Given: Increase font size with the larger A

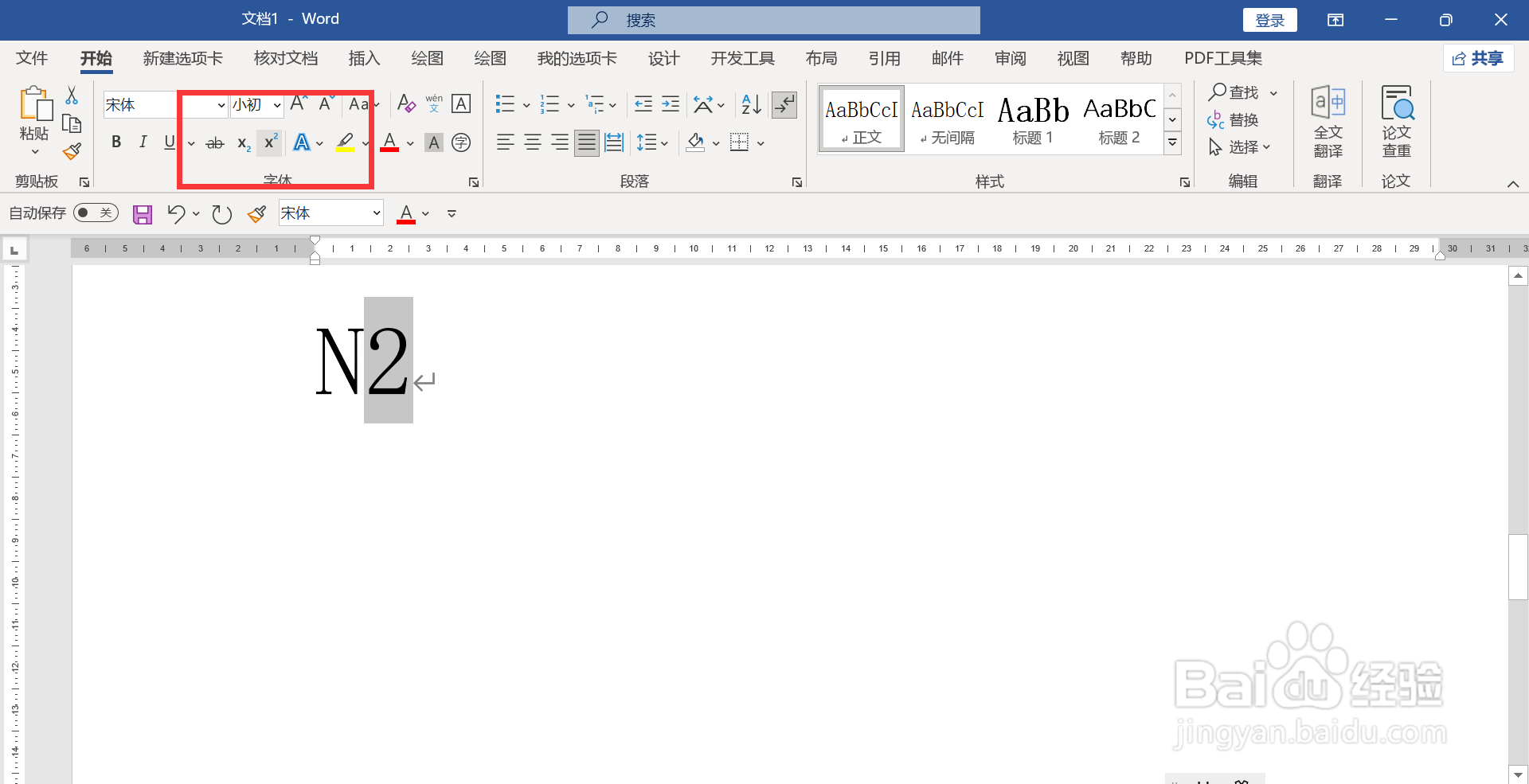Looking at the screenshot, I should click(x=298, y=103).
